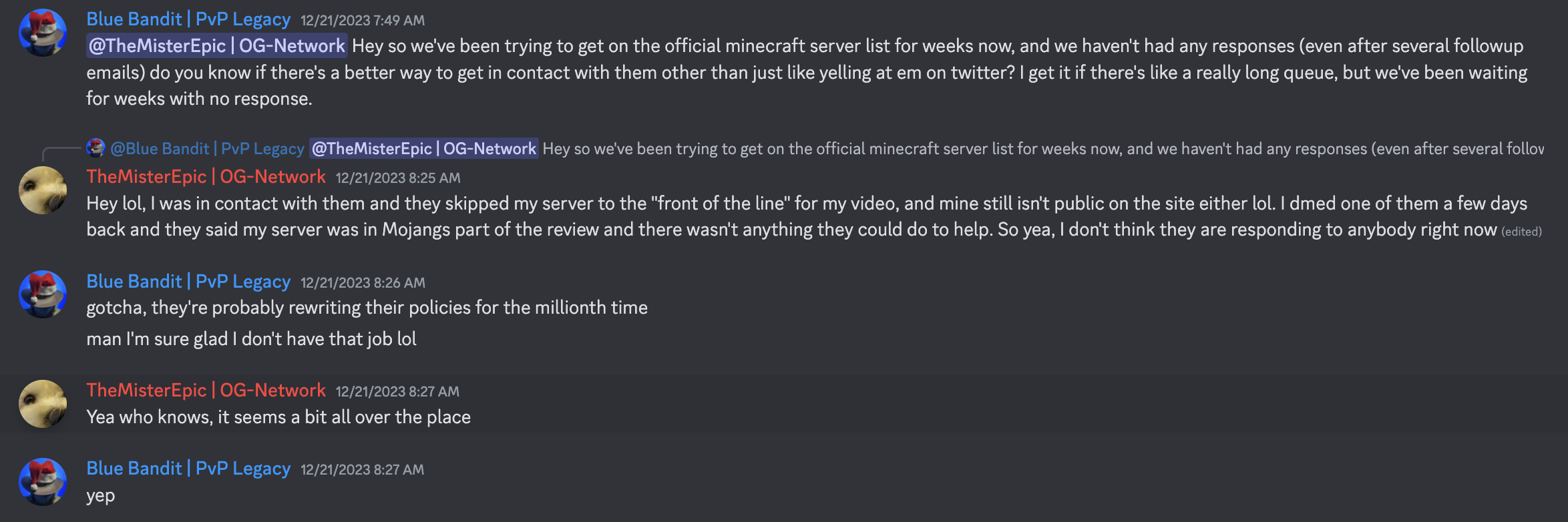Open Blue Bandit's profile via his blue username

pyautogui.click(x=188, y=19)
